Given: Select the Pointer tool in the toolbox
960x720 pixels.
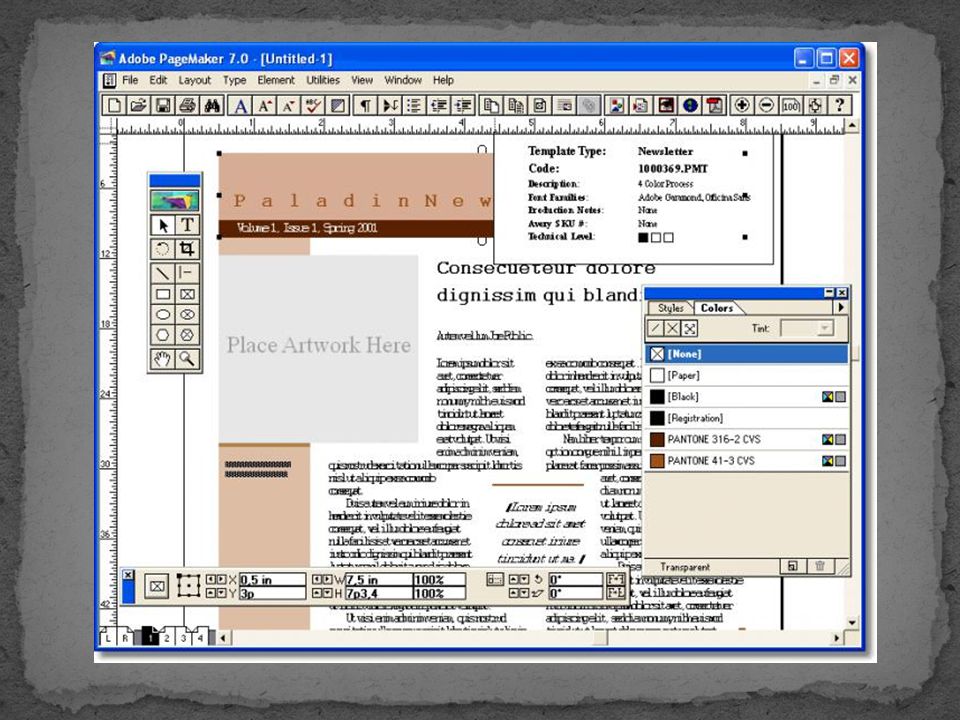Looking at the screenshot, I should coord(163,225).
